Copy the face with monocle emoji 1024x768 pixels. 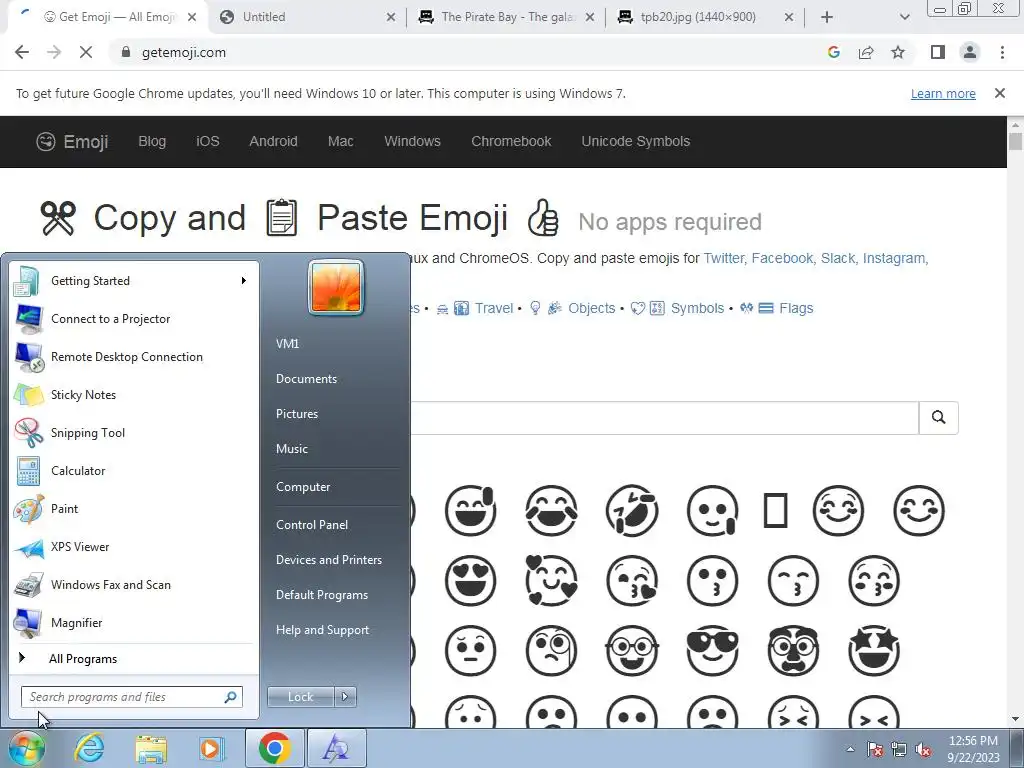point(551,650)
